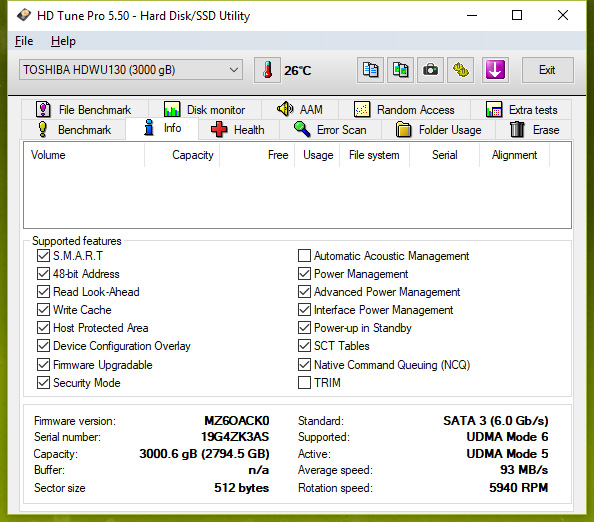This screenshot has width=594, height=522.
Task: Click the Capacity column header
Action: click(182, 155)
